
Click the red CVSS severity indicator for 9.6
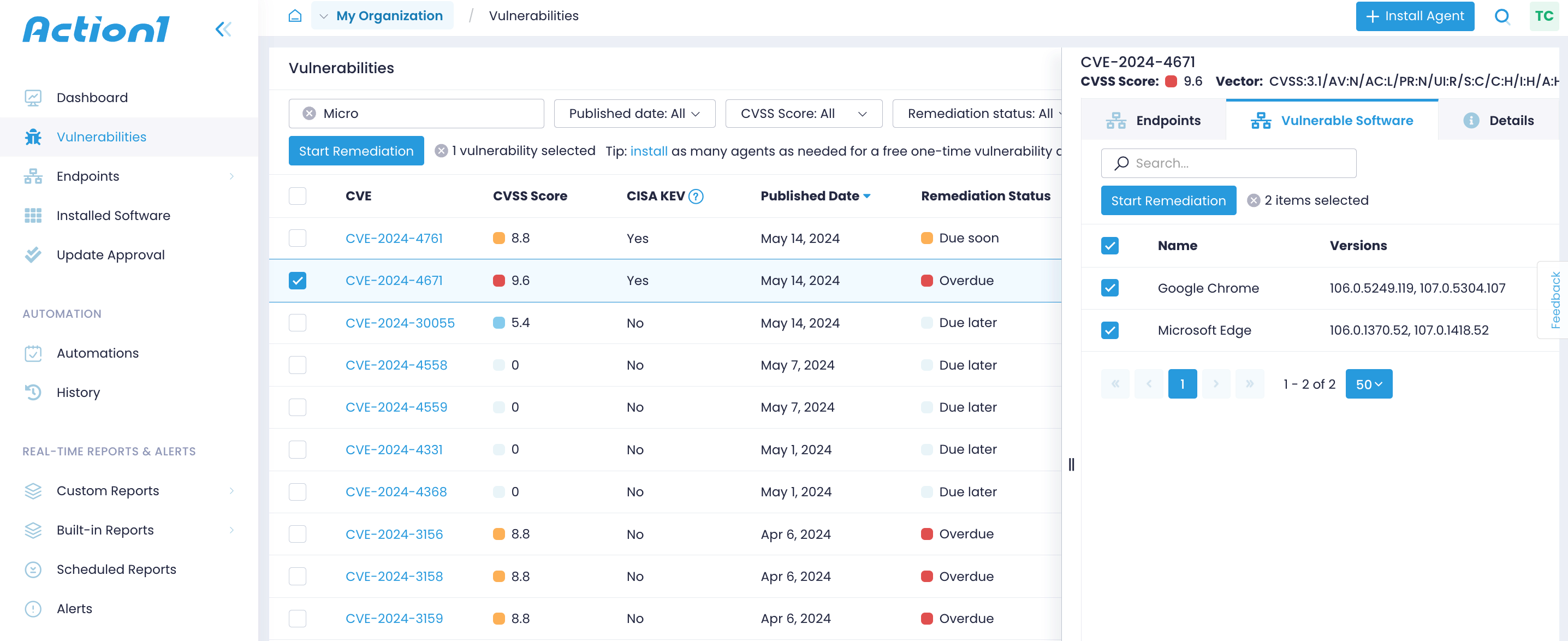pyautogui.click(x=499, y=281)
